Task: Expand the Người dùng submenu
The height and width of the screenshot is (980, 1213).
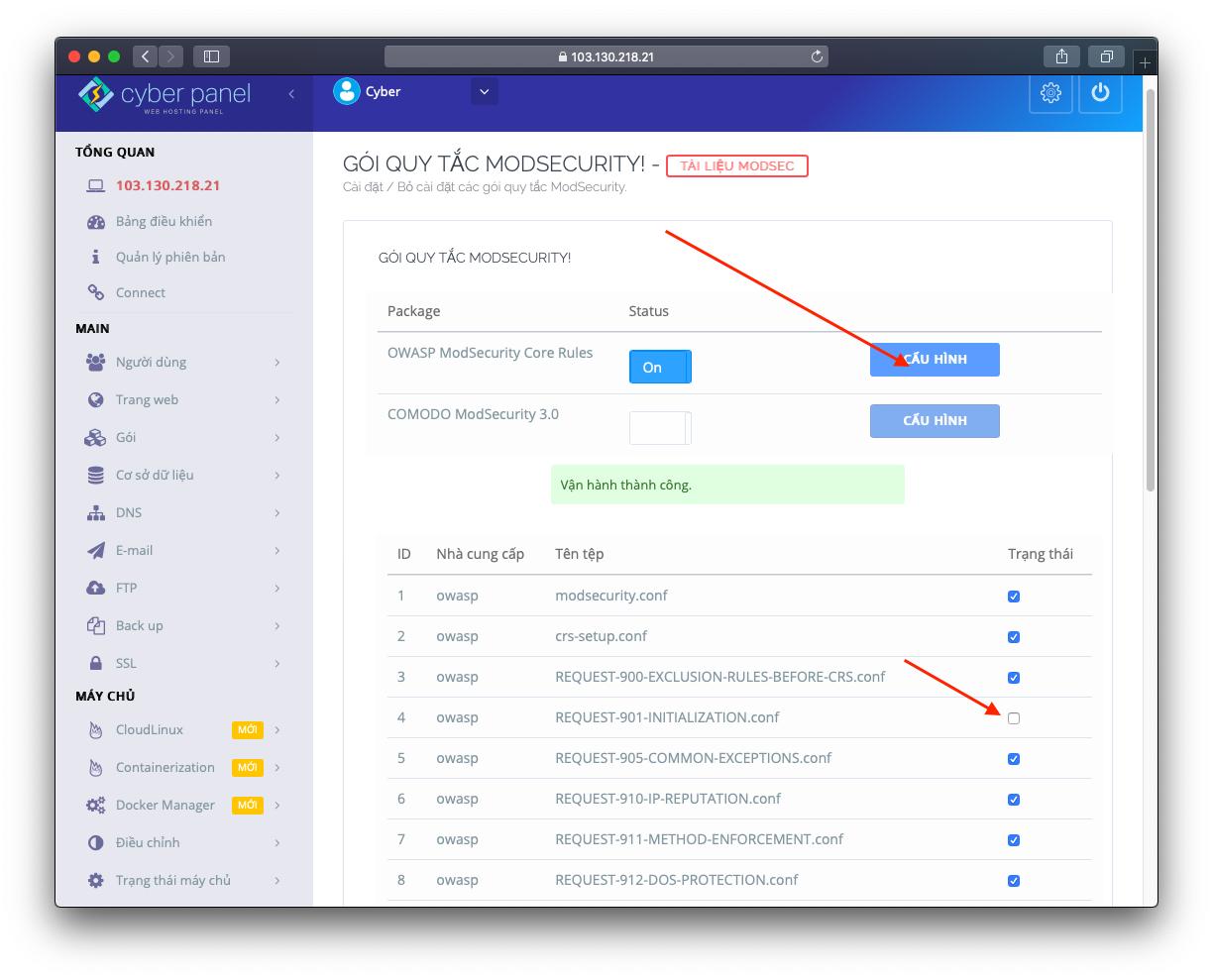Action: (x=277, y=363)
